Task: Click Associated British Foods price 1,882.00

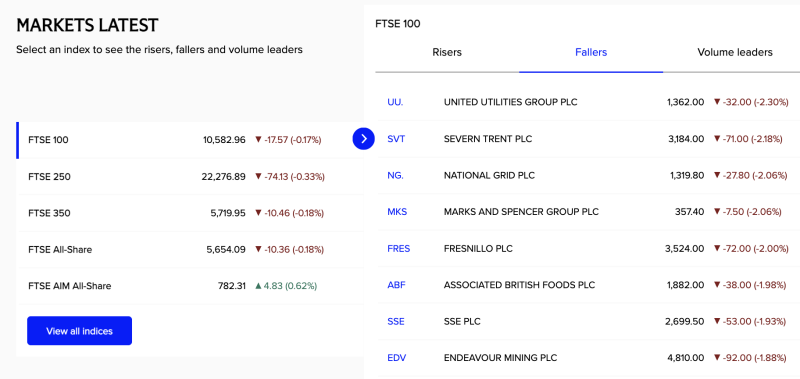Action: pyautogui.click(x=685, y=285)
